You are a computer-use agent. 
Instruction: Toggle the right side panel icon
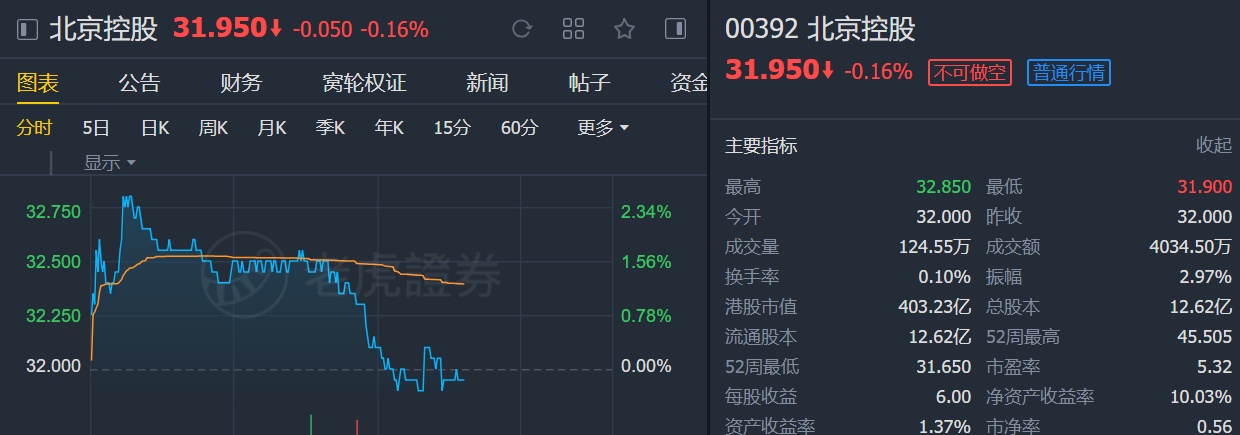(675, 29)
